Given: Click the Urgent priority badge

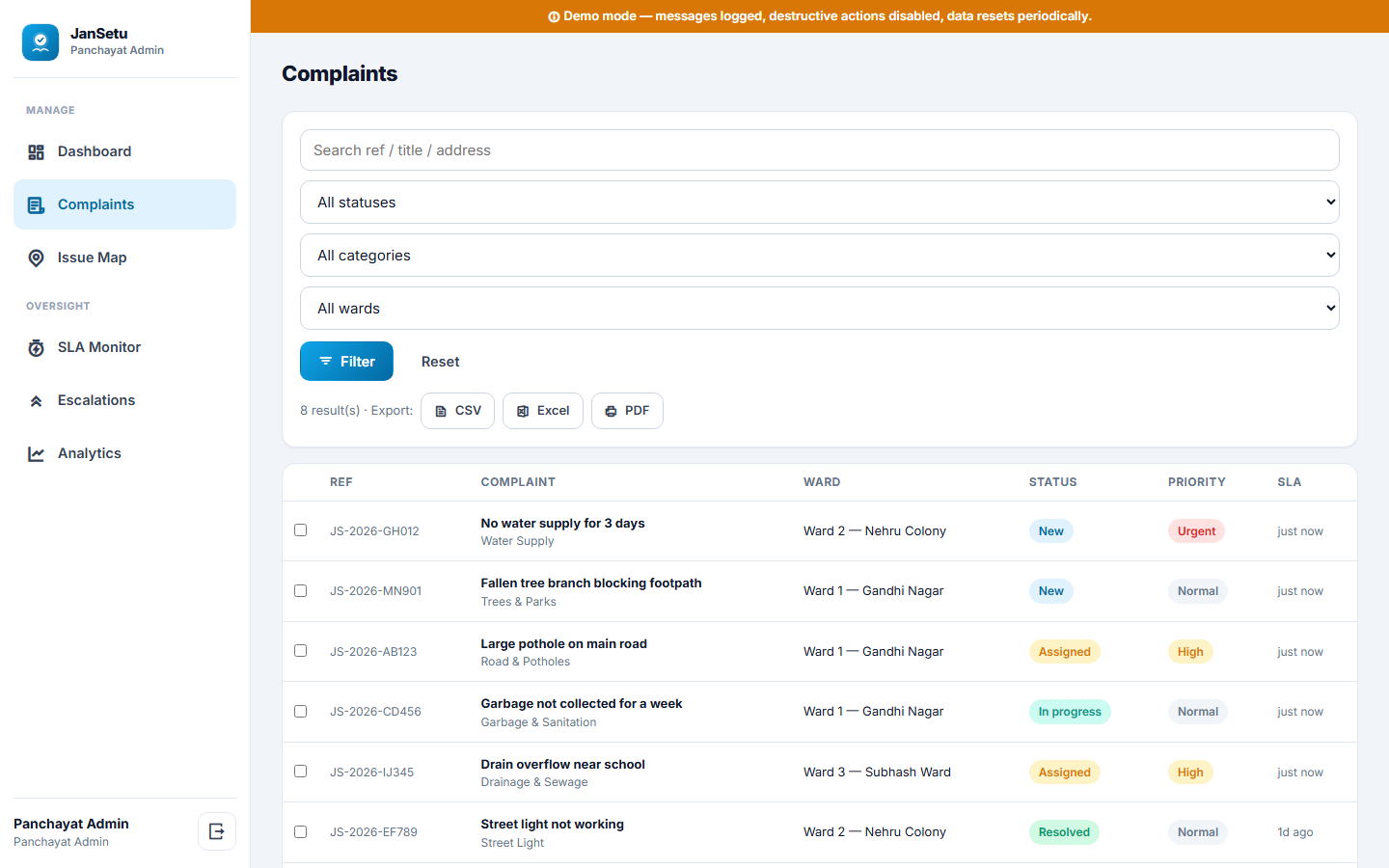Looking at the screenshot, I should pos(1196,531).
